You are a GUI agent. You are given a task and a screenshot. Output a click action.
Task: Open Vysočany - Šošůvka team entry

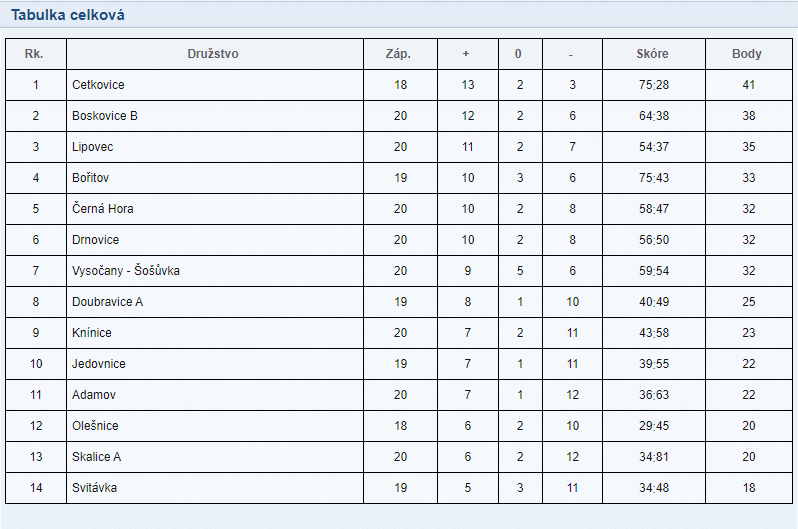point(126,271)
